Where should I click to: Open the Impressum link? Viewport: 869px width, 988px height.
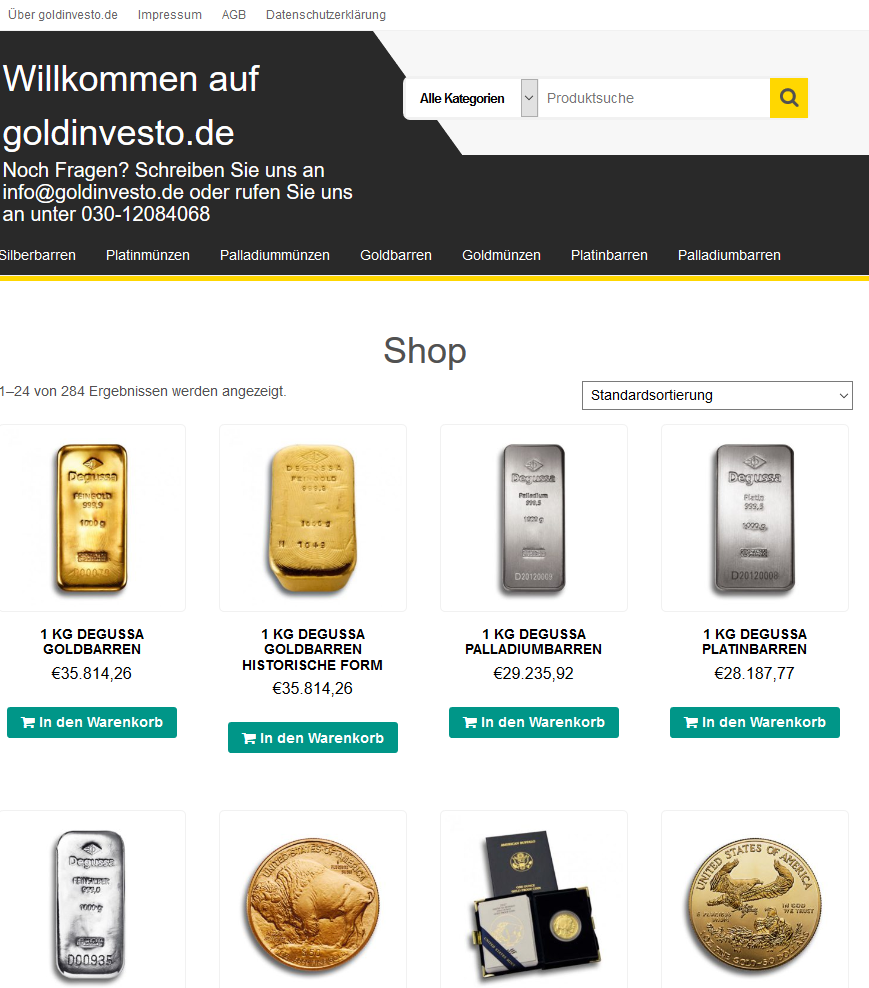(x=170, y=14)
